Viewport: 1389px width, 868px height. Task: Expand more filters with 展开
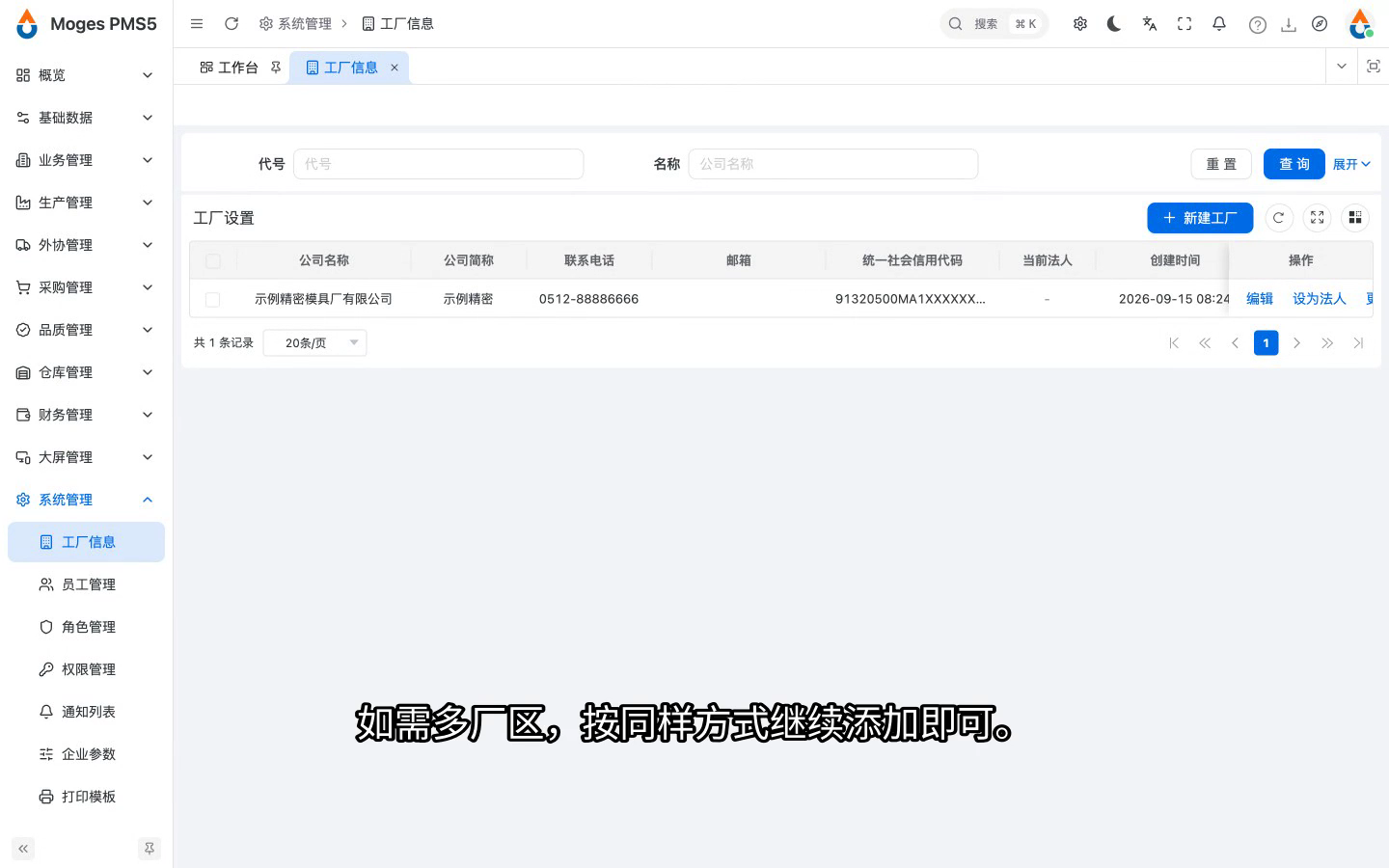click(x=1351, y=164)
